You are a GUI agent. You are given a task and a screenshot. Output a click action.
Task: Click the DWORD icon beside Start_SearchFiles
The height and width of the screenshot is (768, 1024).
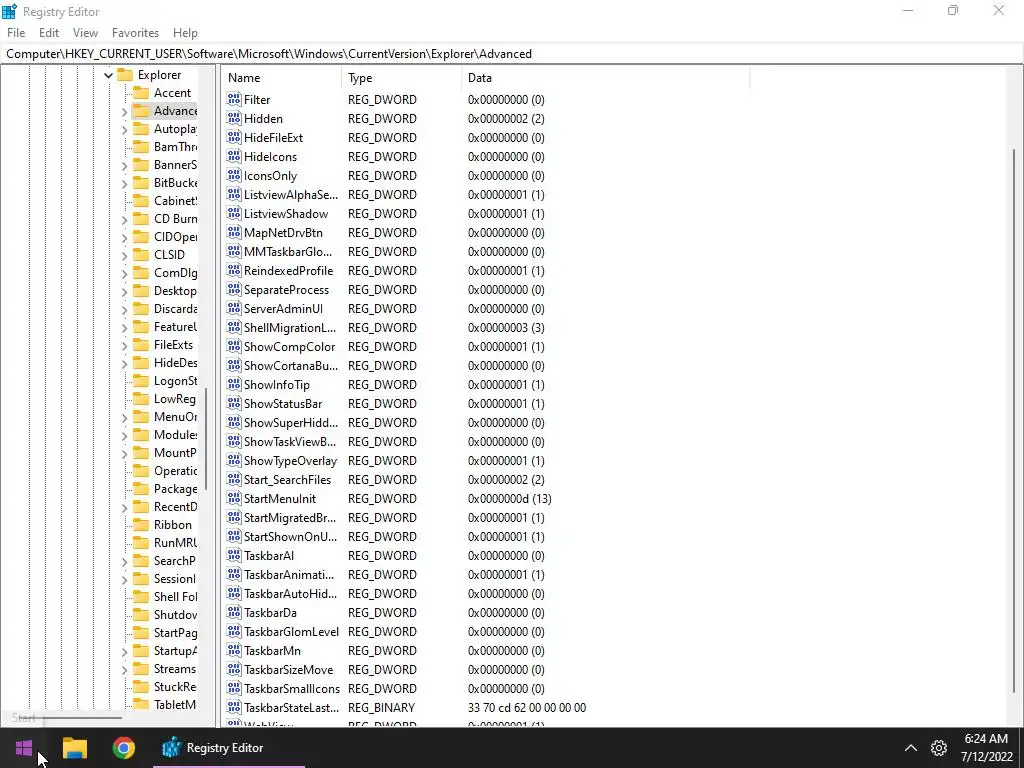234,479
